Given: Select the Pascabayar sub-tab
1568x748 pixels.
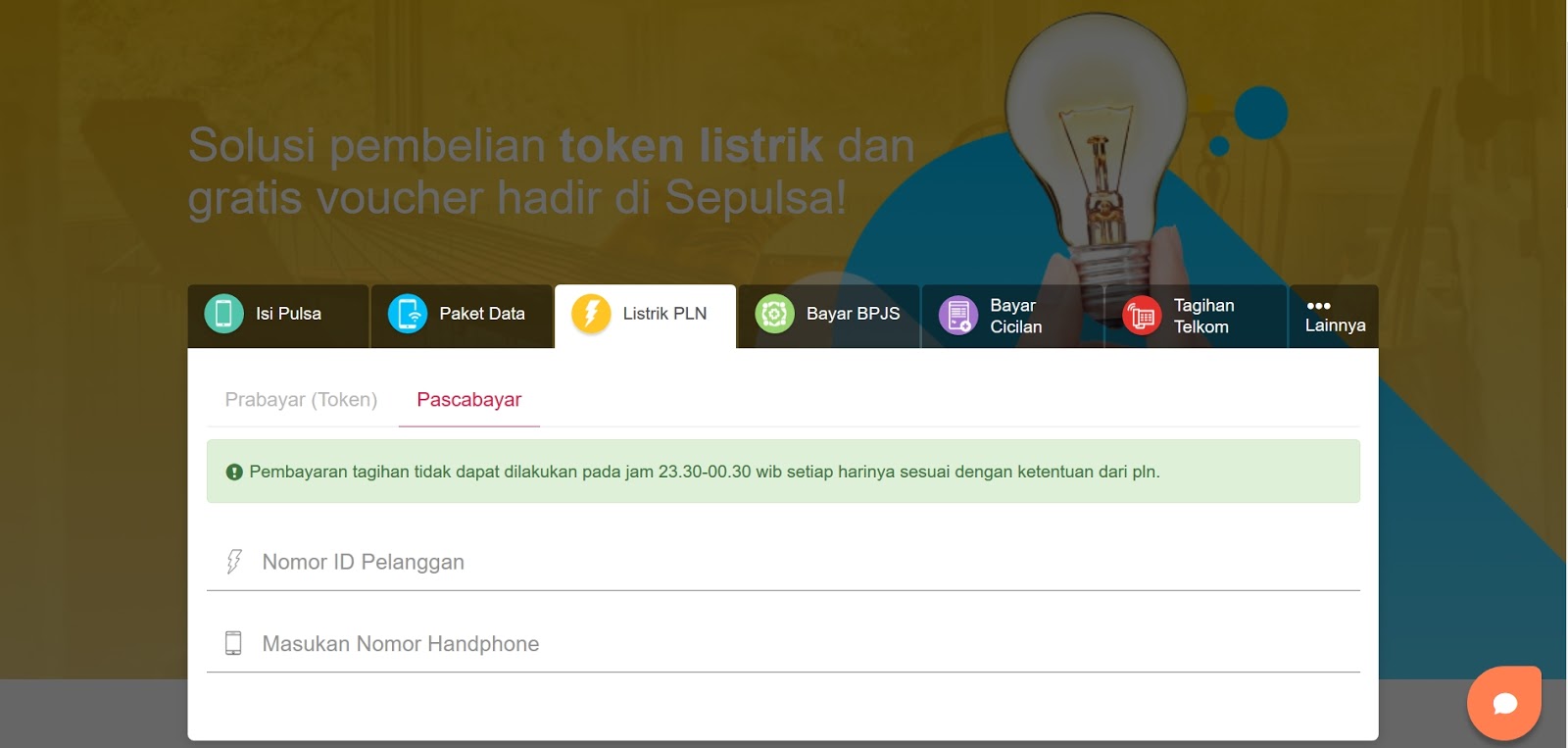Looking at the screenshot, I should coord(469,400).
